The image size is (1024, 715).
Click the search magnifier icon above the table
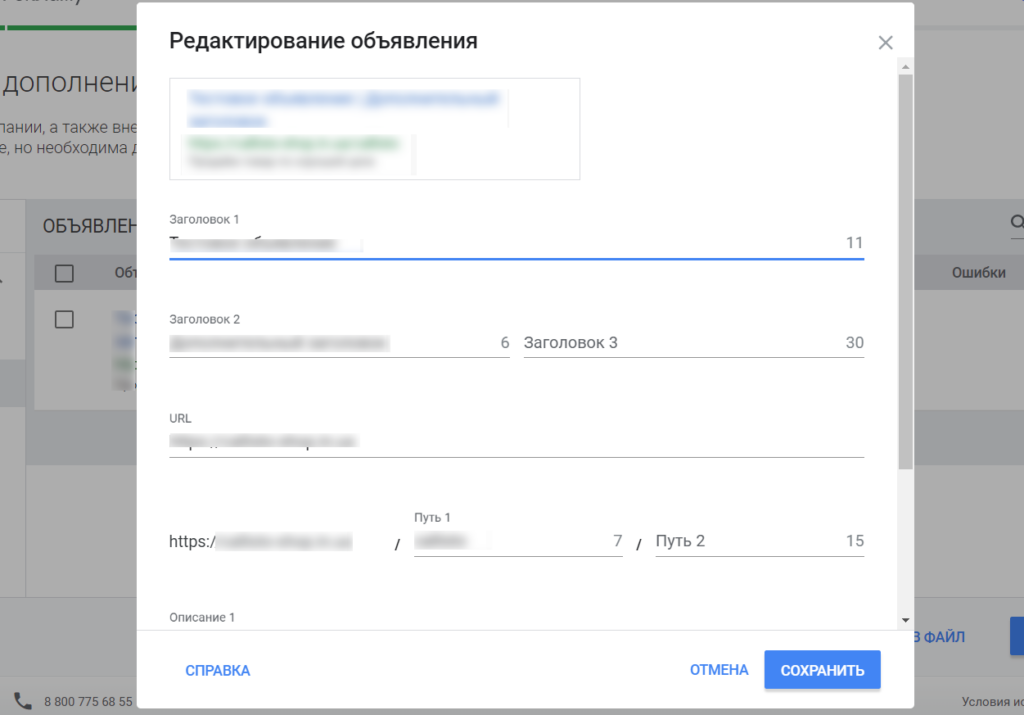[1017, 223]
